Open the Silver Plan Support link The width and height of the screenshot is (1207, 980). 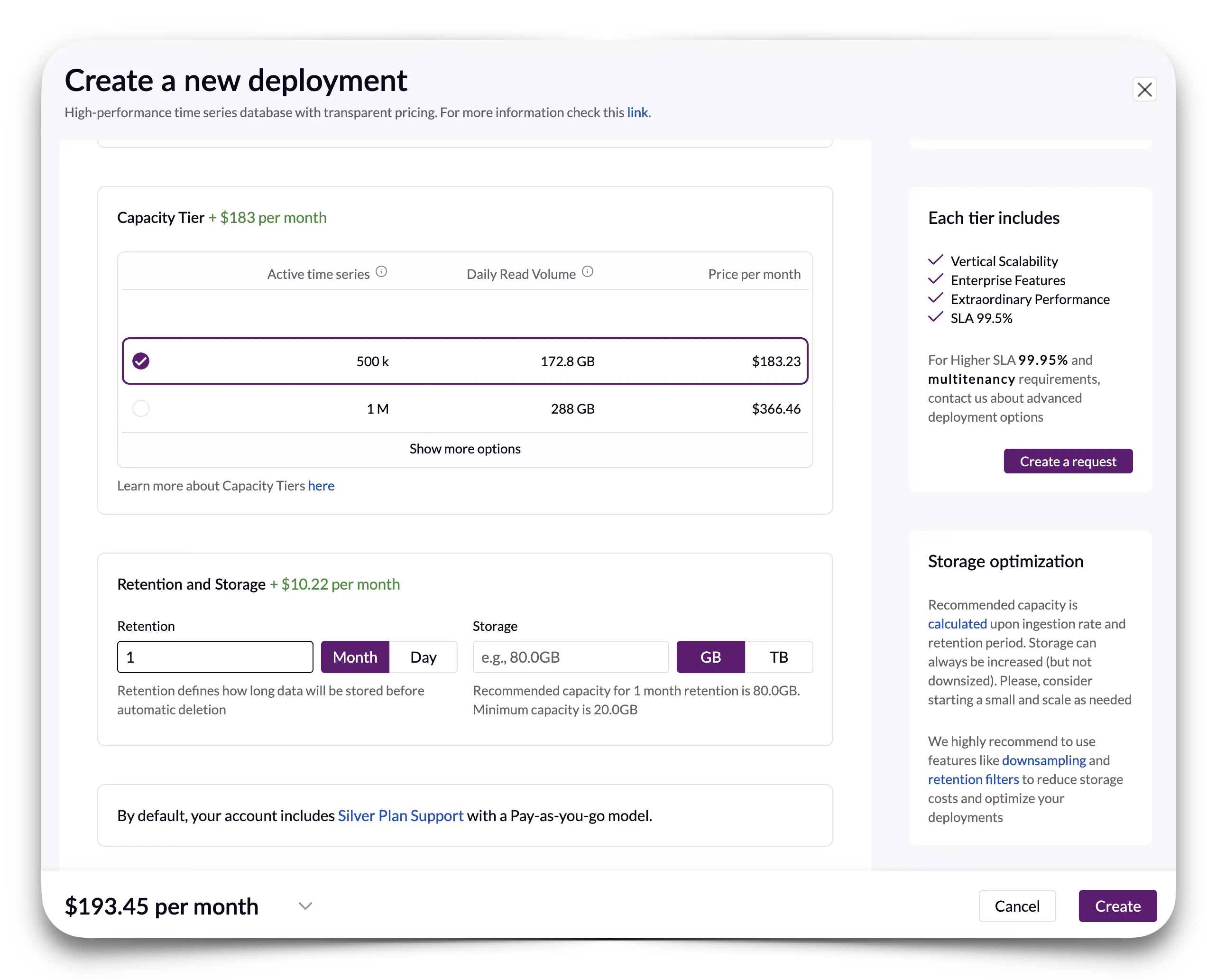[x=401, y=816]
